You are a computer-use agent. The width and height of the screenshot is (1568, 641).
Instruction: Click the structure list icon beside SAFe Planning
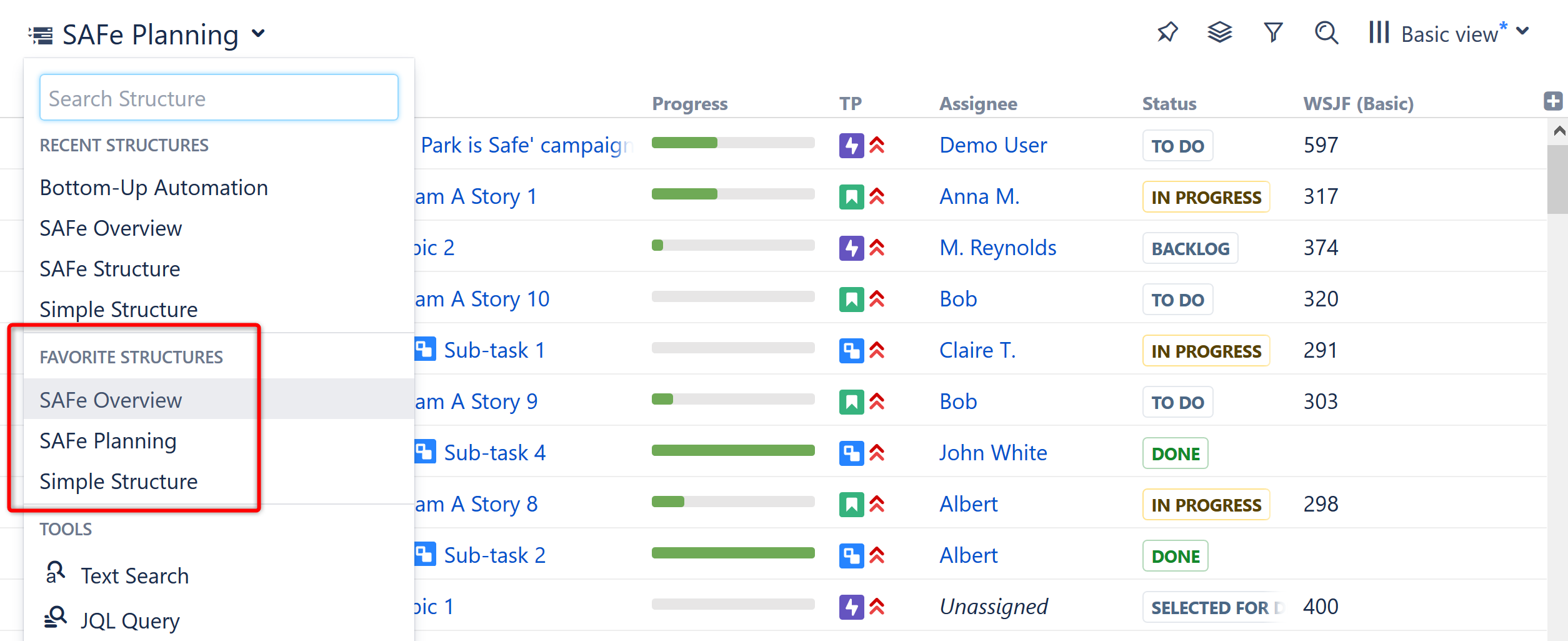click(x=41, y=35)
